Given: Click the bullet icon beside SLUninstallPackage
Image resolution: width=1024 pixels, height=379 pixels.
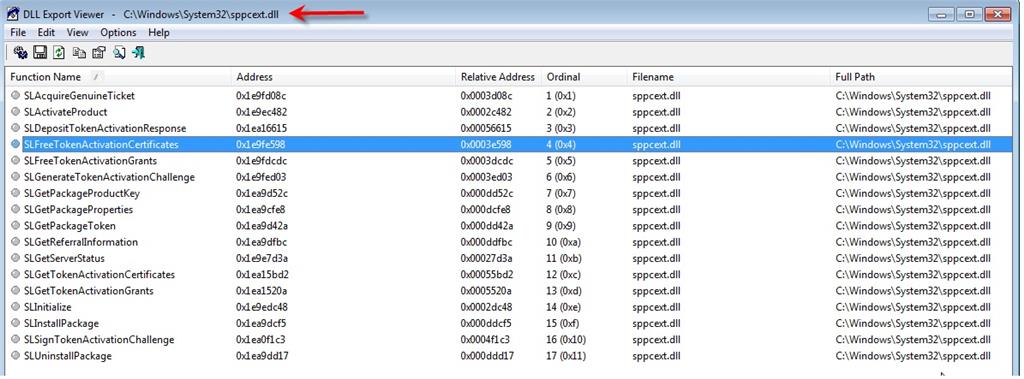Looking at the screenshot, I should click(16, 356).
